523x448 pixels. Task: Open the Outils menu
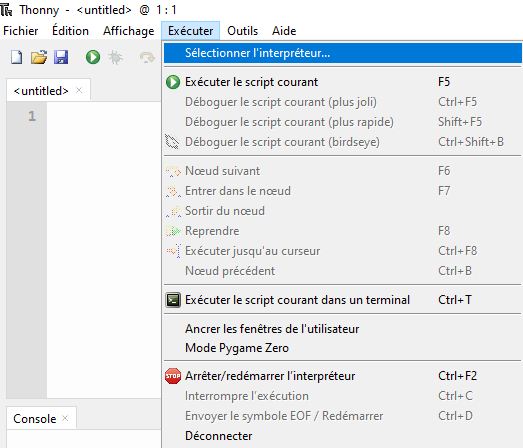click(x=242, y=31)
